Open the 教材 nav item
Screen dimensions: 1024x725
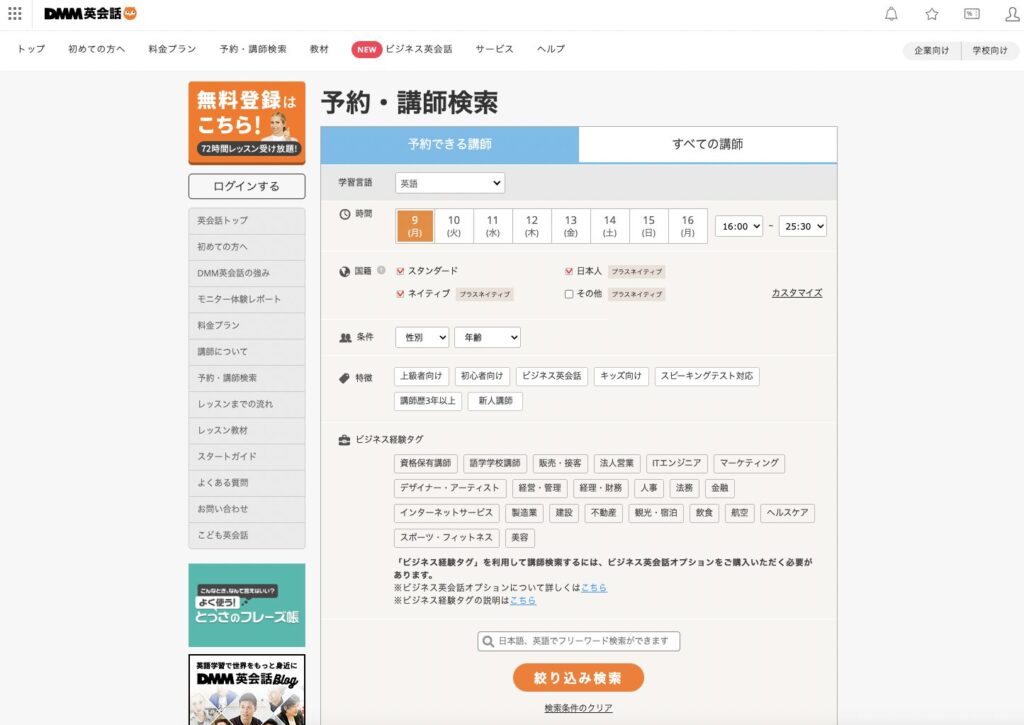click(319, 49)
